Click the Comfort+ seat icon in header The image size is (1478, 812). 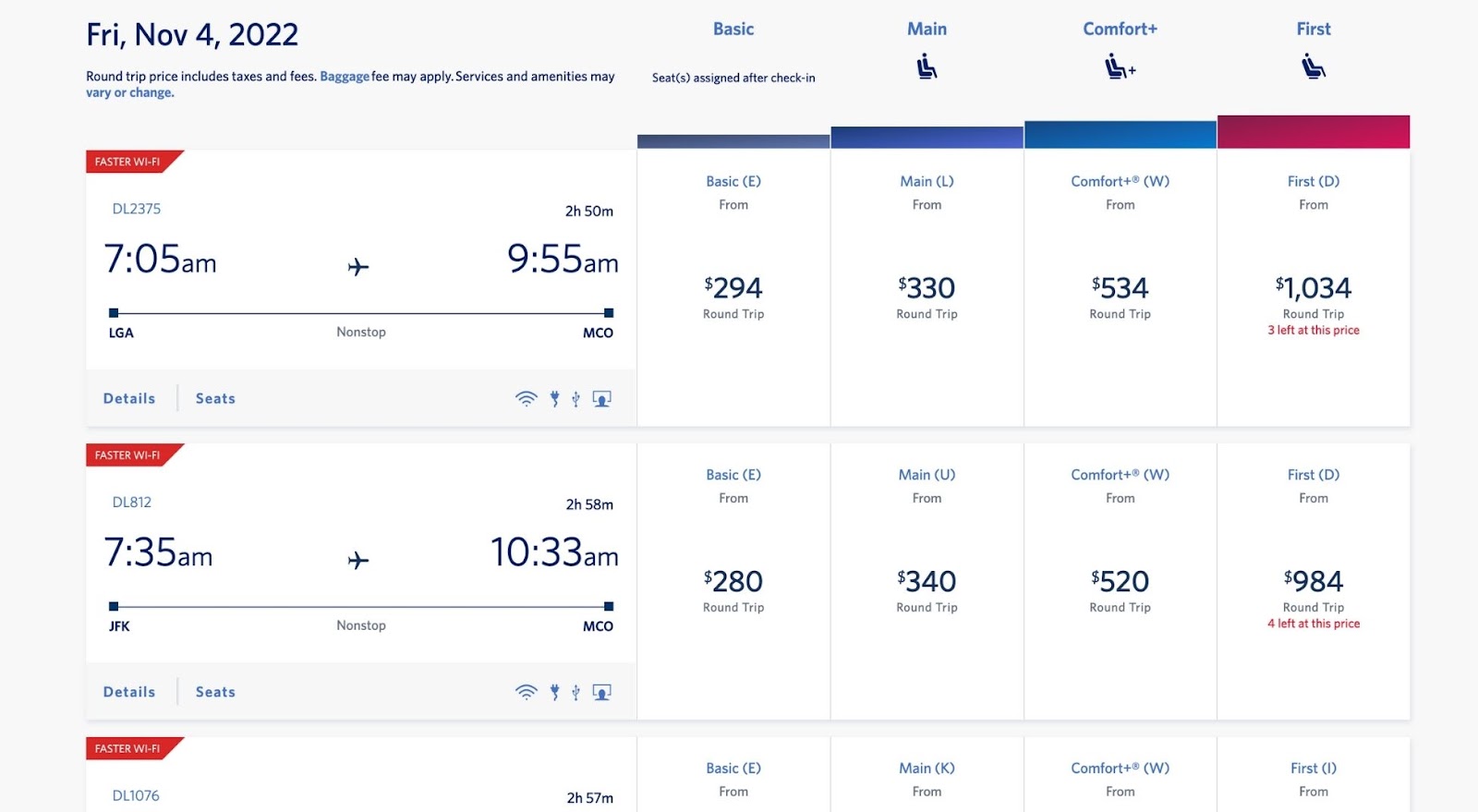pyautogui.click(x=1121, y=67)
